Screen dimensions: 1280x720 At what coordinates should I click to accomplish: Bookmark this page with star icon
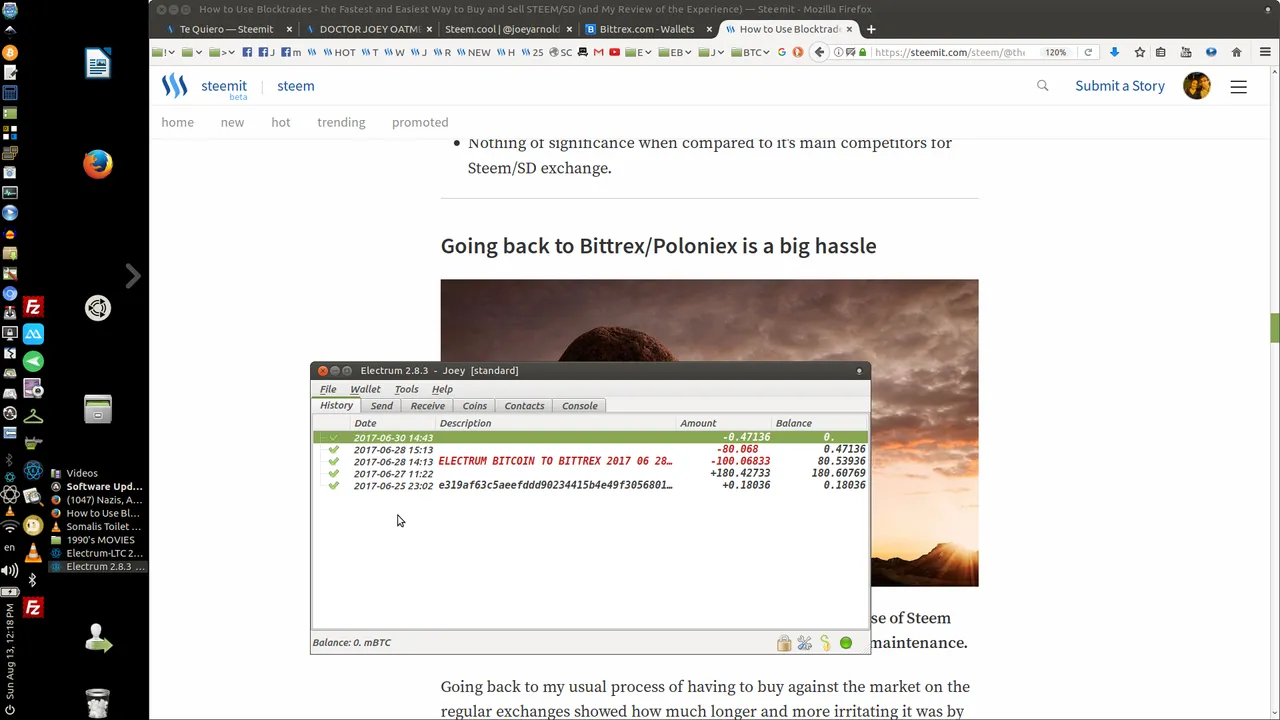(x=1139, y=52)
